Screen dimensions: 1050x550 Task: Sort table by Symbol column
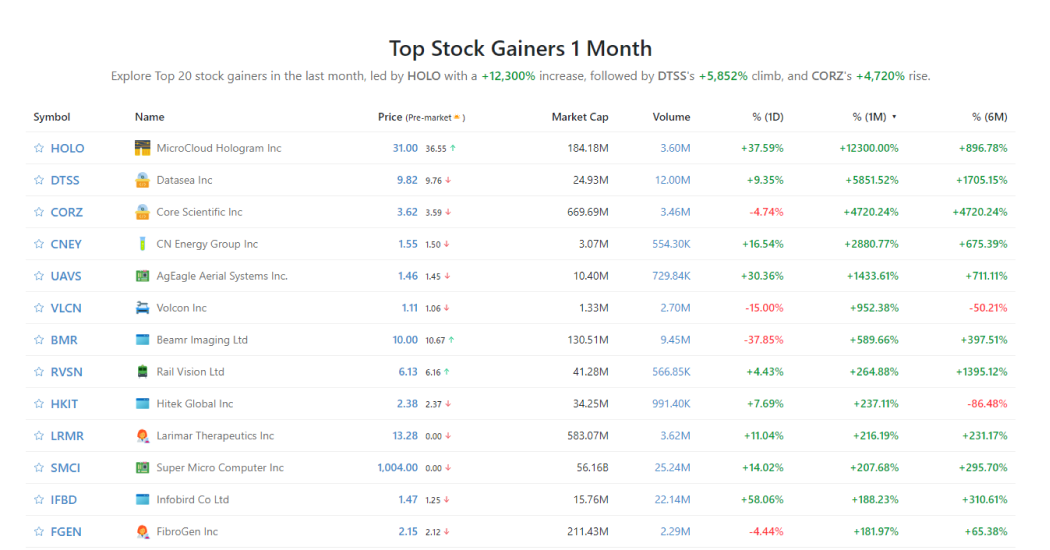point(52,117)
